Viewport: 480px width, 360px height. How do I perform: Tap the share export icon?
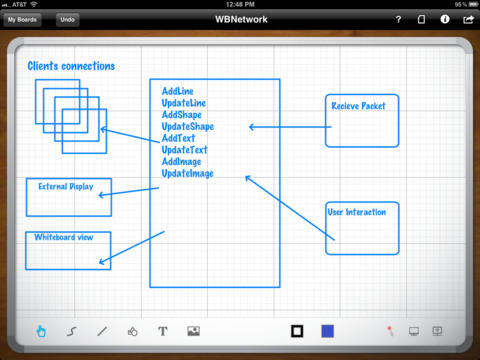(468, 19)
